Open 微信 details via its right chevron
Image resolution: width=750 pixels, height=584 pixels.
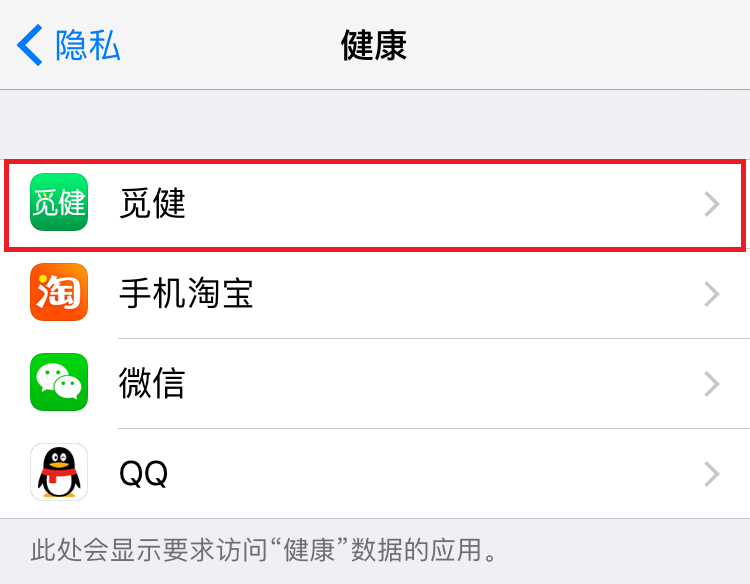711,384
